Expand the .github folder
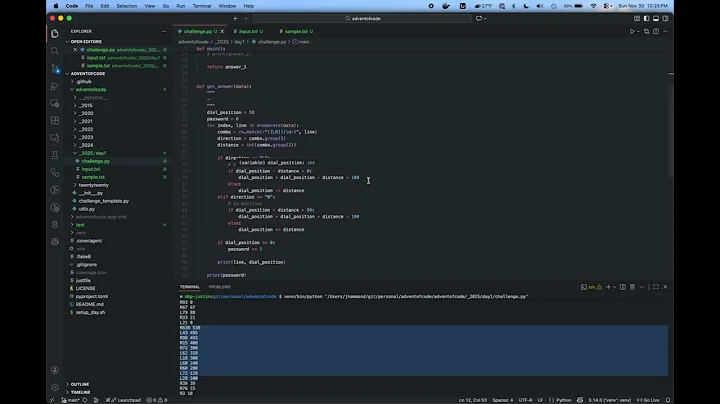Viewport: 720px width, 404px height. click(84, 81)
